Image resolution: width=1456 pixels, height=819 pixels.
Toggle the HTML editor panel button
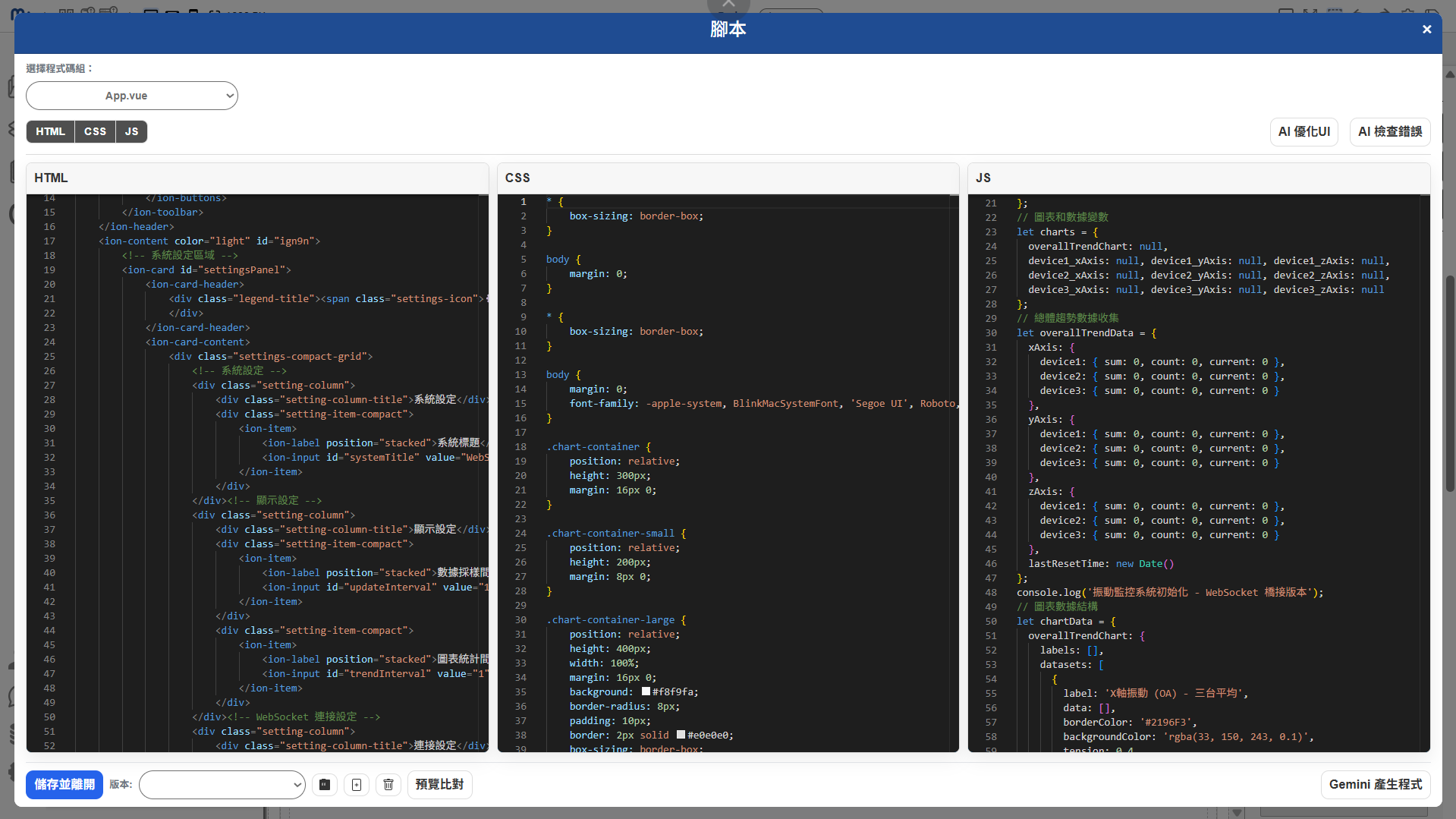(x=50, y=131)
